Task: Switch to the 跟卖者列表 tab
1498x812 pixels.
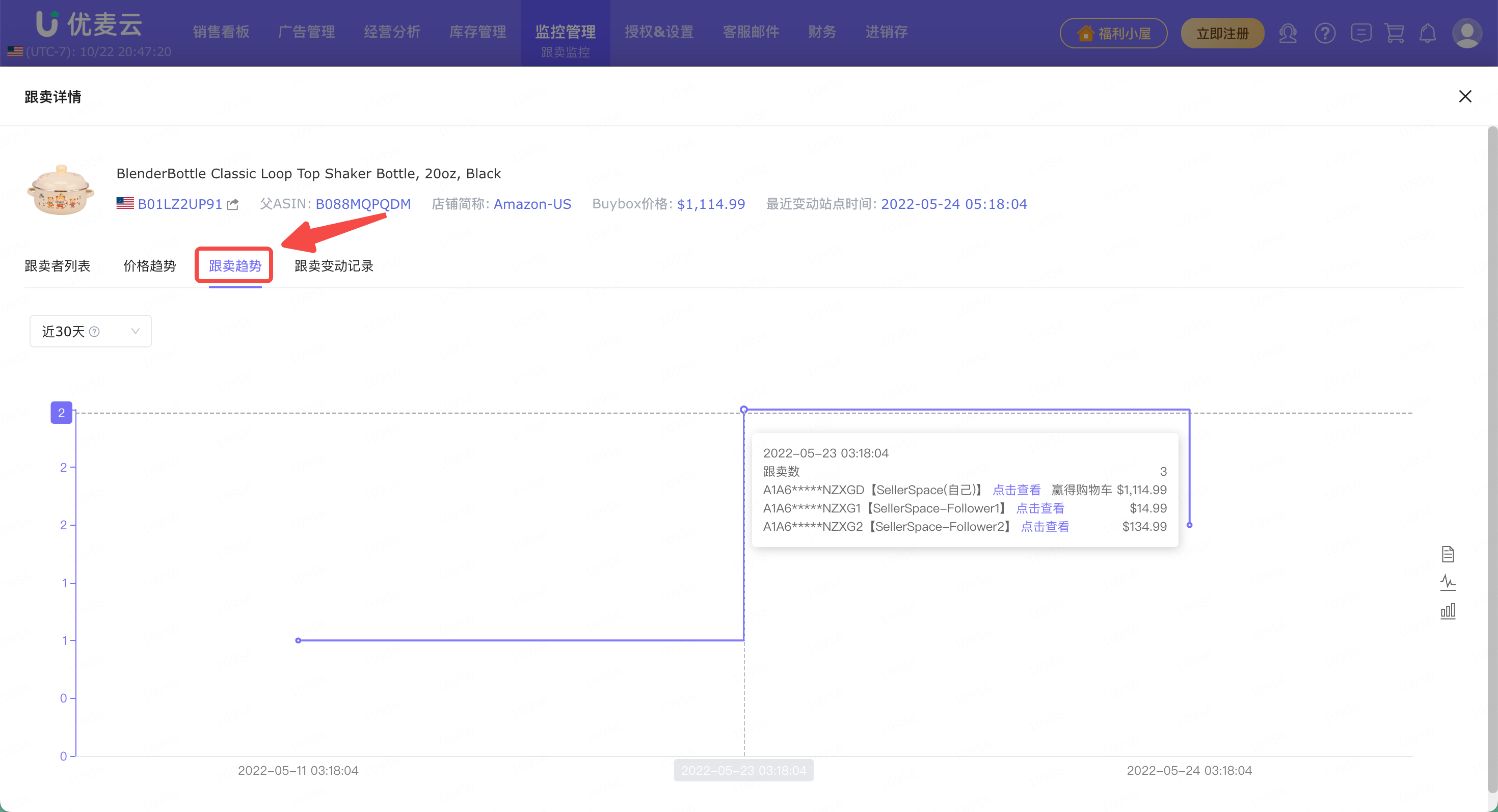Action: (57, 265)
